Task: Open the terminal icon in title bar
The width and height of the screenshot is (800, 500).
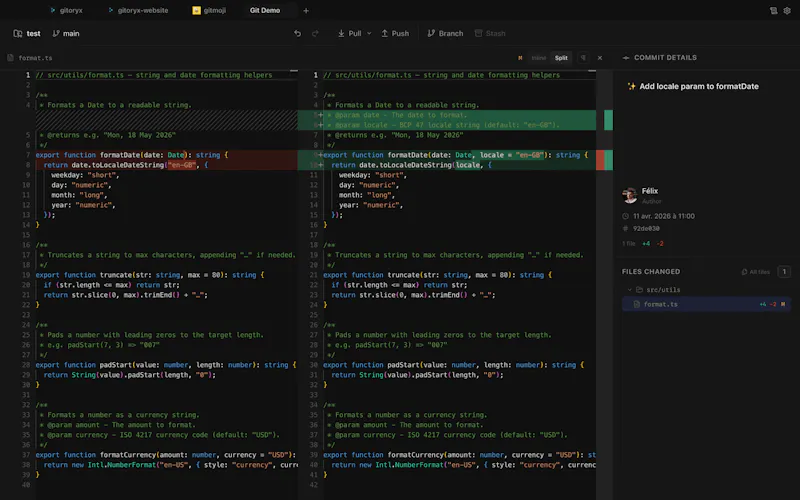Action: pyautogui.click(x=773, y=10)
